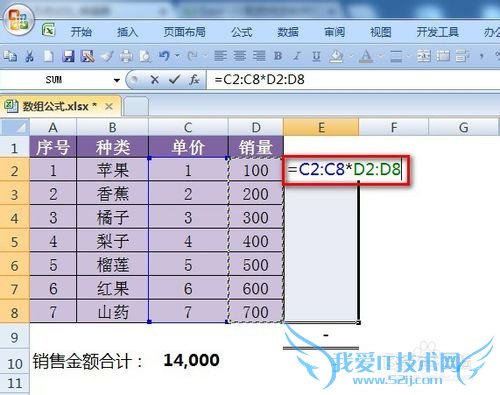This screenshot has width=500, height=395.
Task: Click formula bar text =C2:C8*D2:D8
Action: [x=260, y=80]
